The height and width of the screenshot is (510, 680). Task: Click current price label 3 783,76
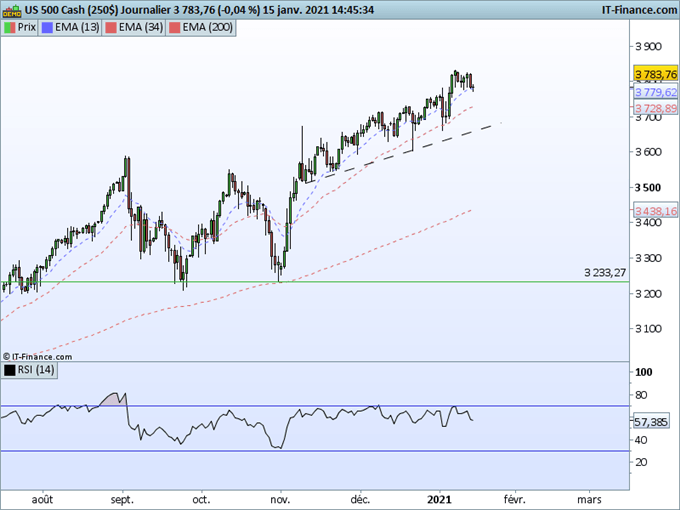[656, 74]
